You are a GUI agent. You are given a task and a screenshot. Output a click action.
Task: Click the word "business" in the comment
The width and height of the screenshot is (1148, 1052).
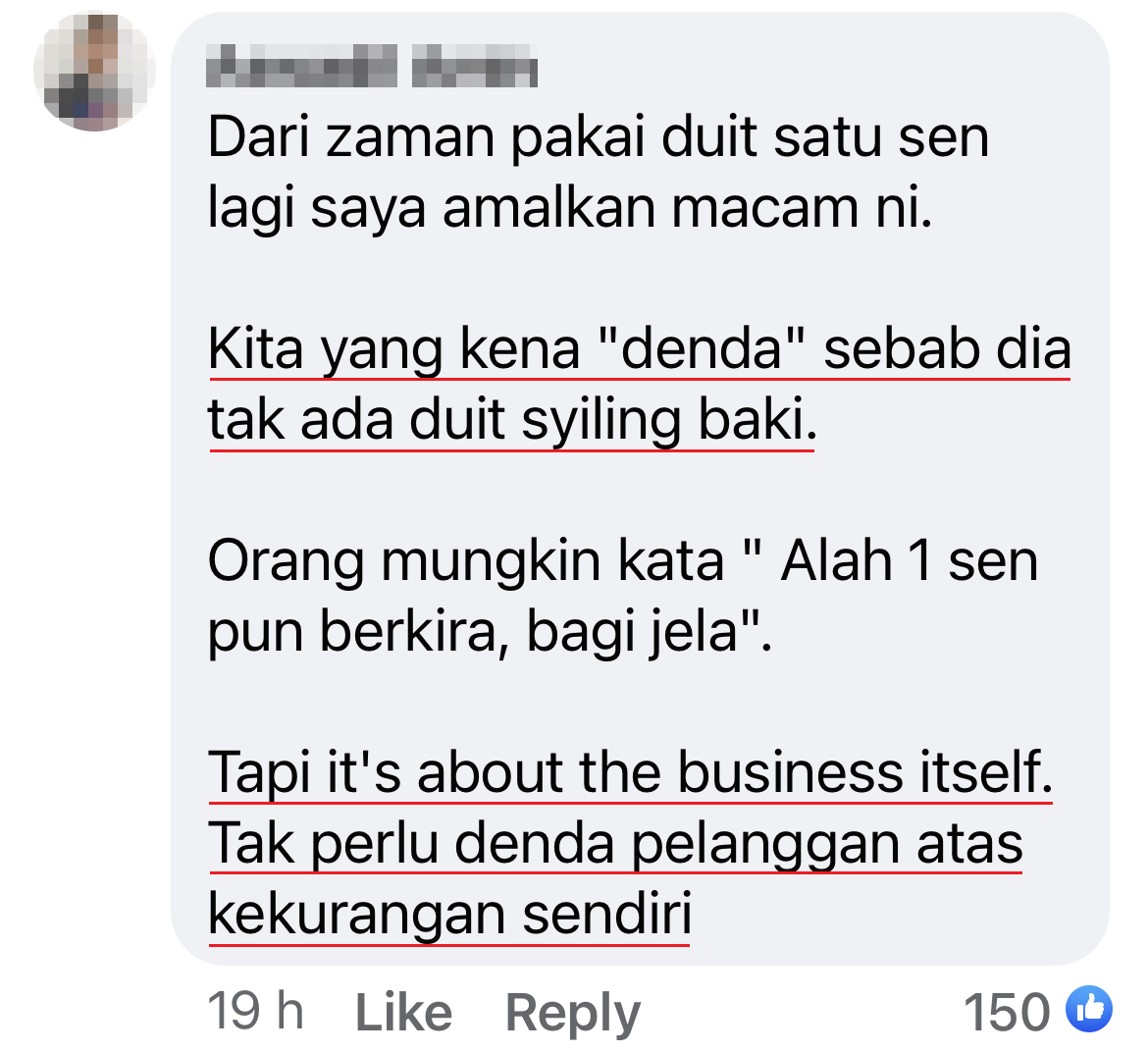click(790, 773)
